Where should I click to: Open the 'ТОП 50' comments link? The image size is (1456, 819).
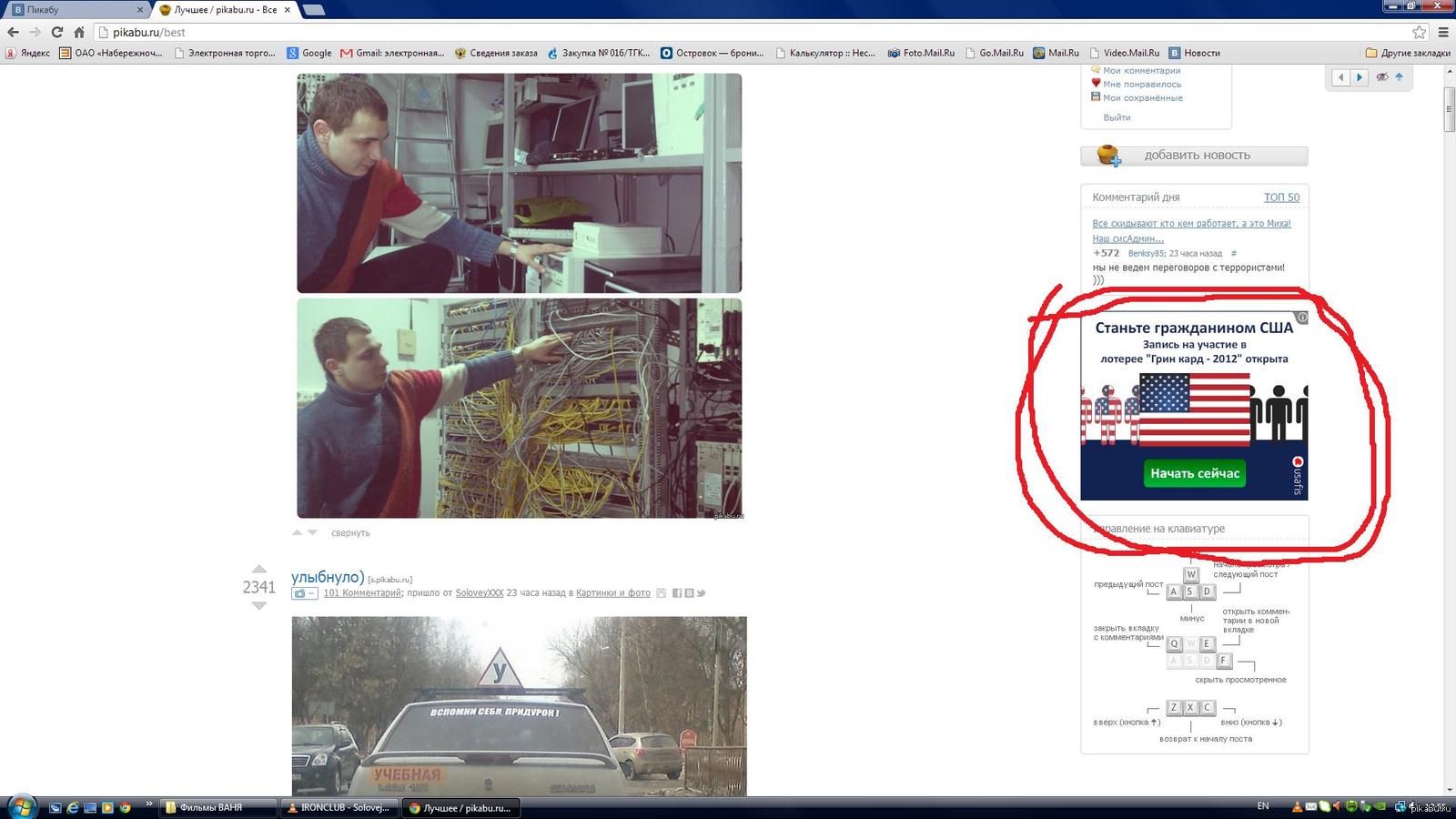coord(1281,197)
